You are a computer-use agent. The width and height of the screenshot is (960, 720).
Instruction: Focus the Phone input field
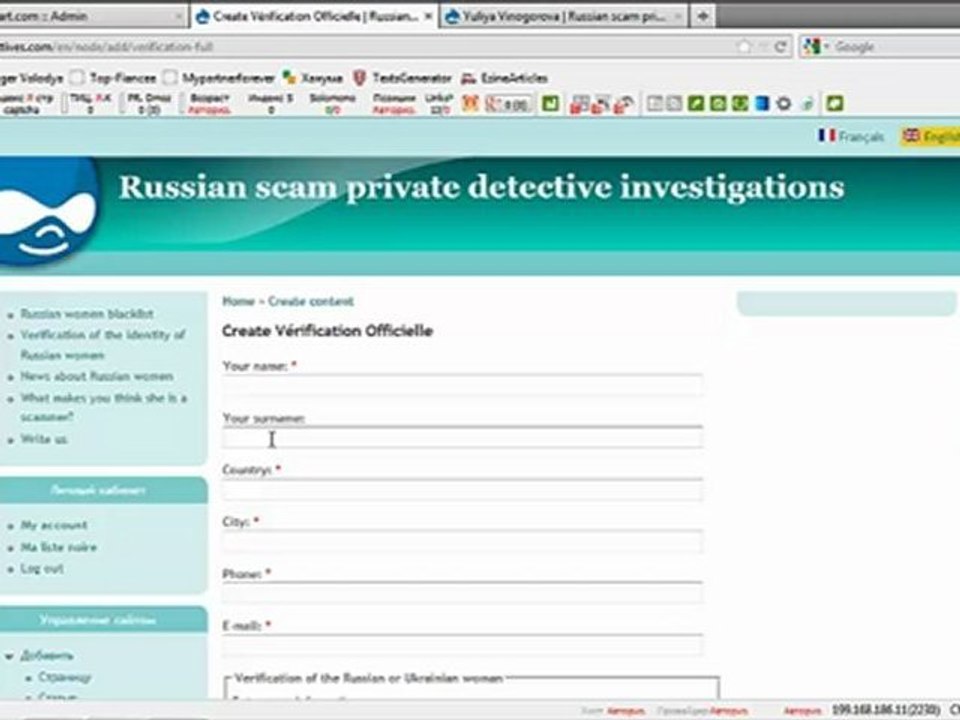[462, 593]
